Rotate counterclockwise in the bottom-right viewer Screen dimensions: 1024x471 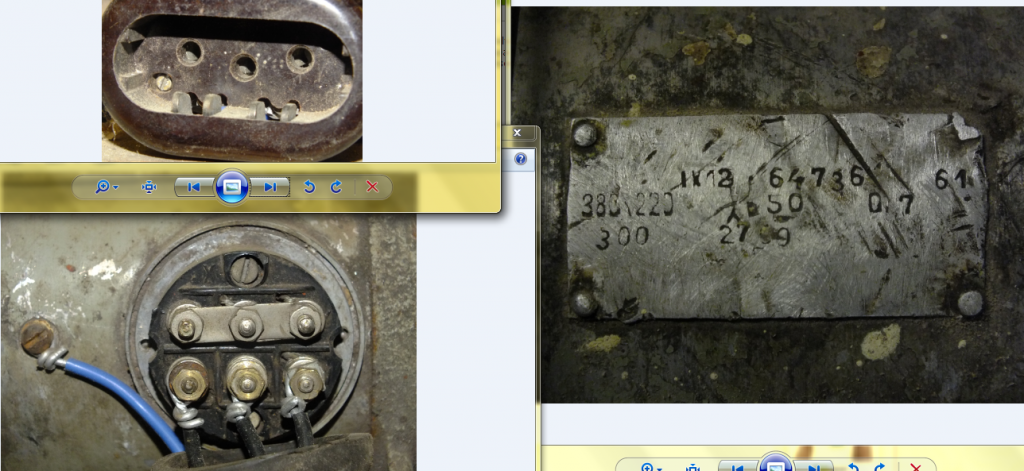click(x=853, y=468)
